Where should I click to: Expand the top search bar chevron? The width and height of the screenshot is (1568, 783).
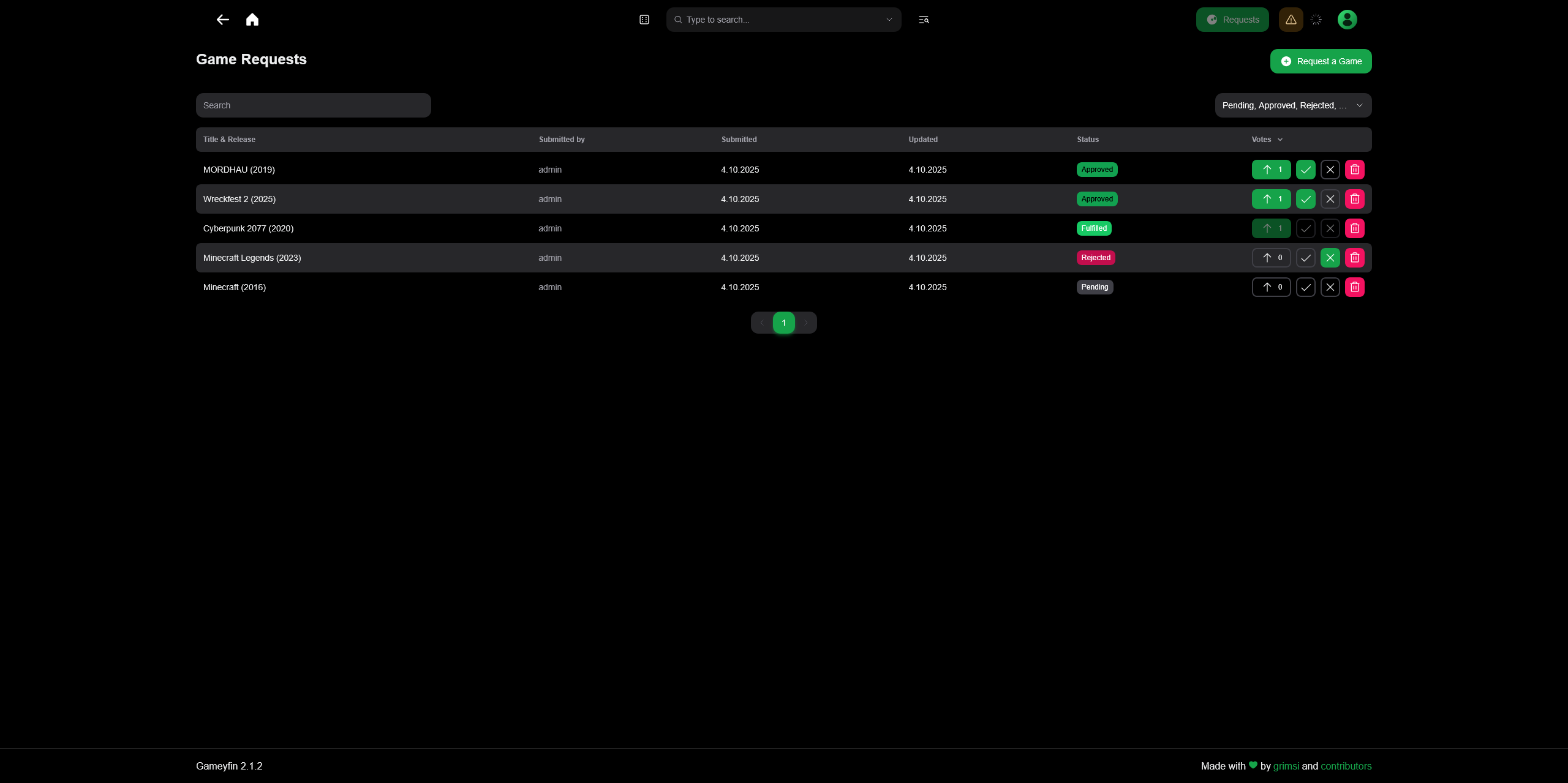tap(889, 20)
